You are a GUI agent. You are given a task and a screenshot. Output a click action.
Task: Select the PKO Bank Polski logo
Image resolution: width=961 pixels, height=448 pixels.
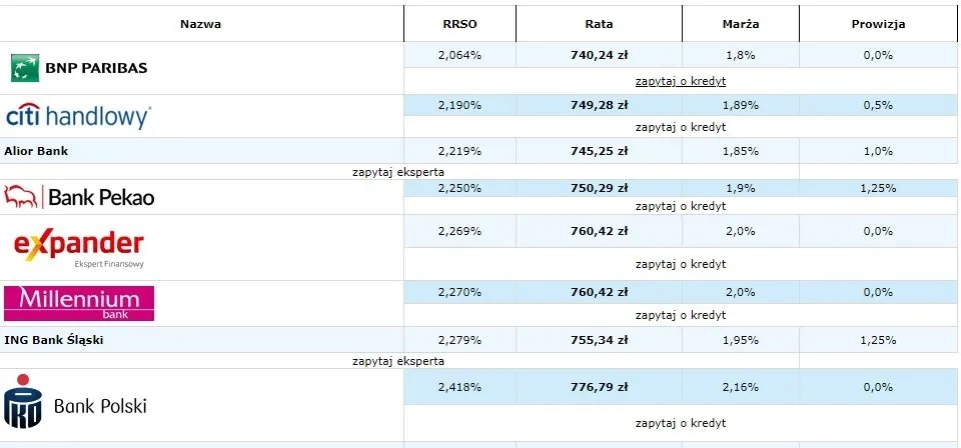pos(76,405)
